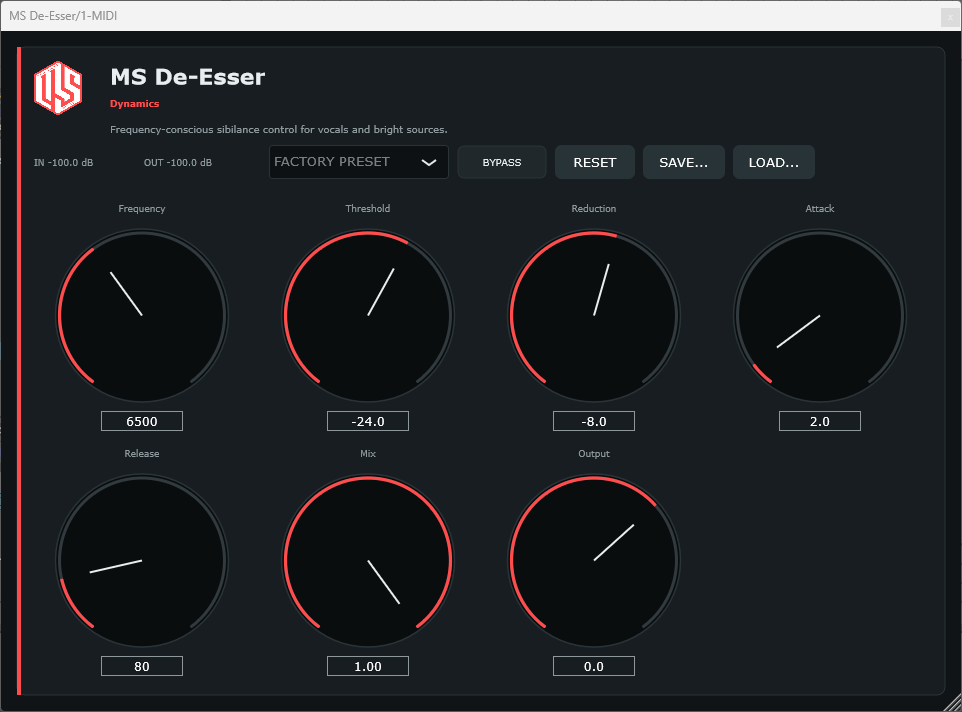
Task: Click the Output label above its knob
Action: click(594, 454)
